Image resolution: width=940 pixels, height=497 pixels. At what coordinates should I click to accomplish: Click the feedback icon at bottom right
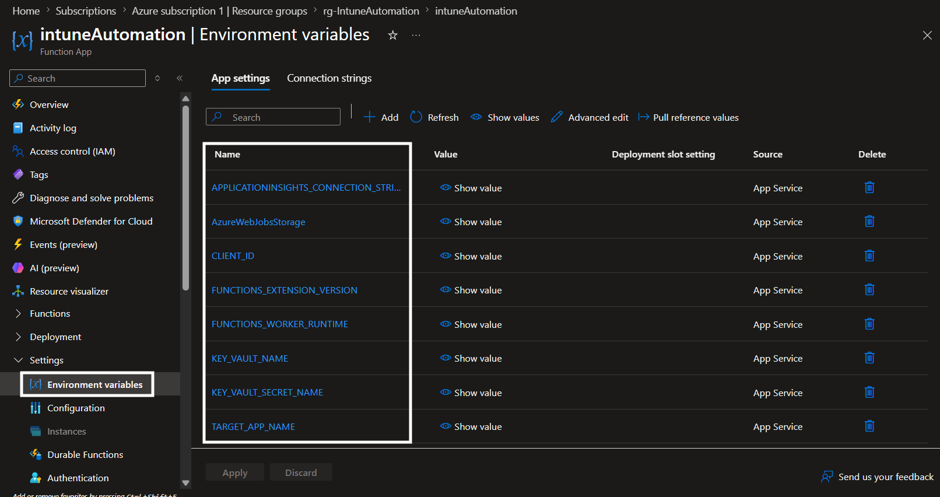point(827,477)
